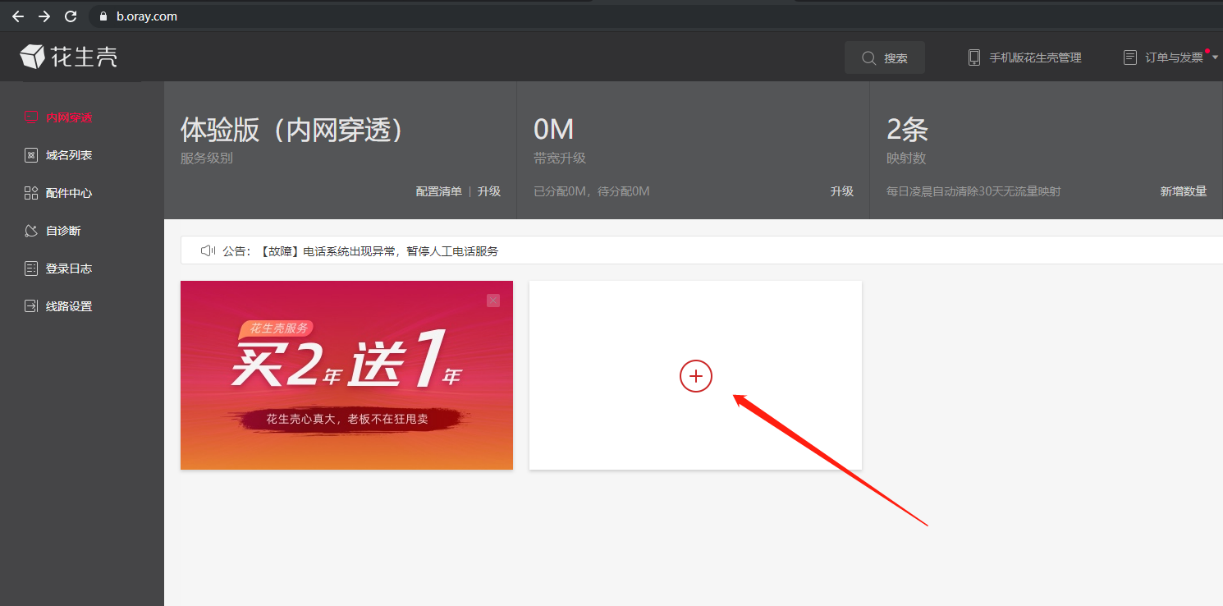Click 新增数量 link
This screenshot has width=1223, height=606.
pos(1184,191)
